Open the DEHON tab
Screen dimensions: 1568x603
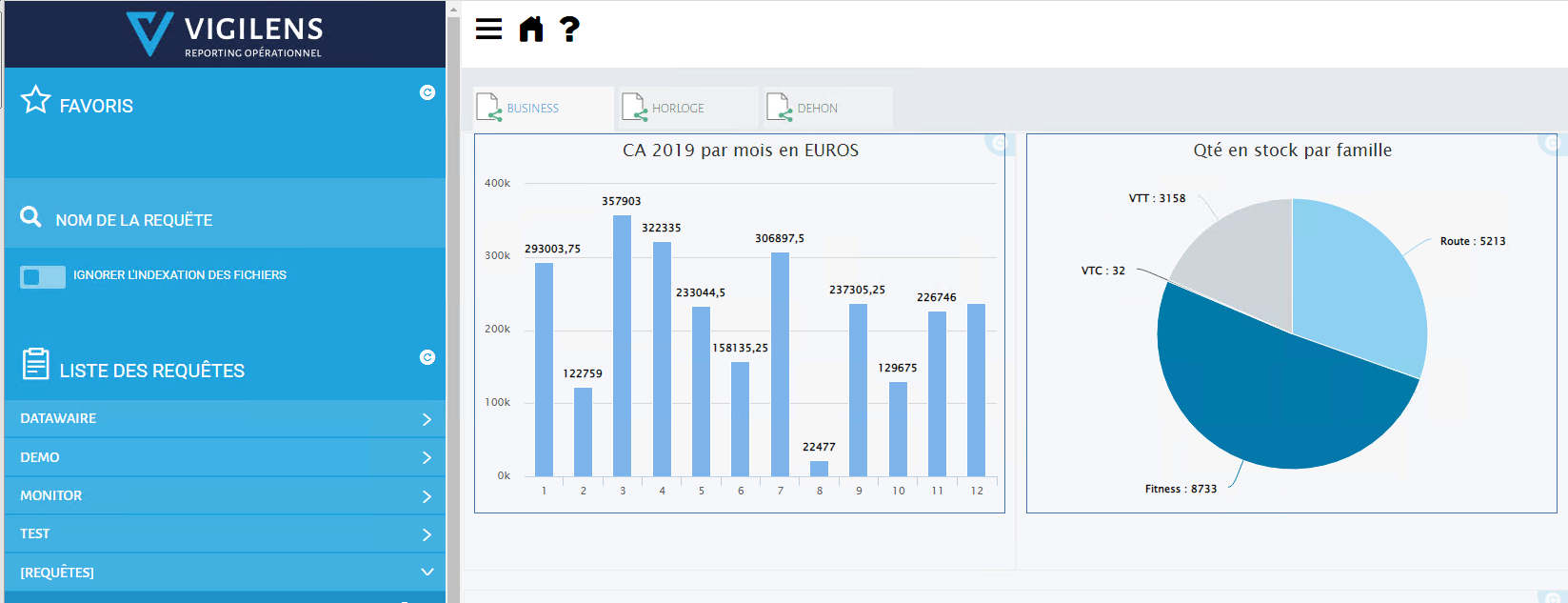coord(816,109)
